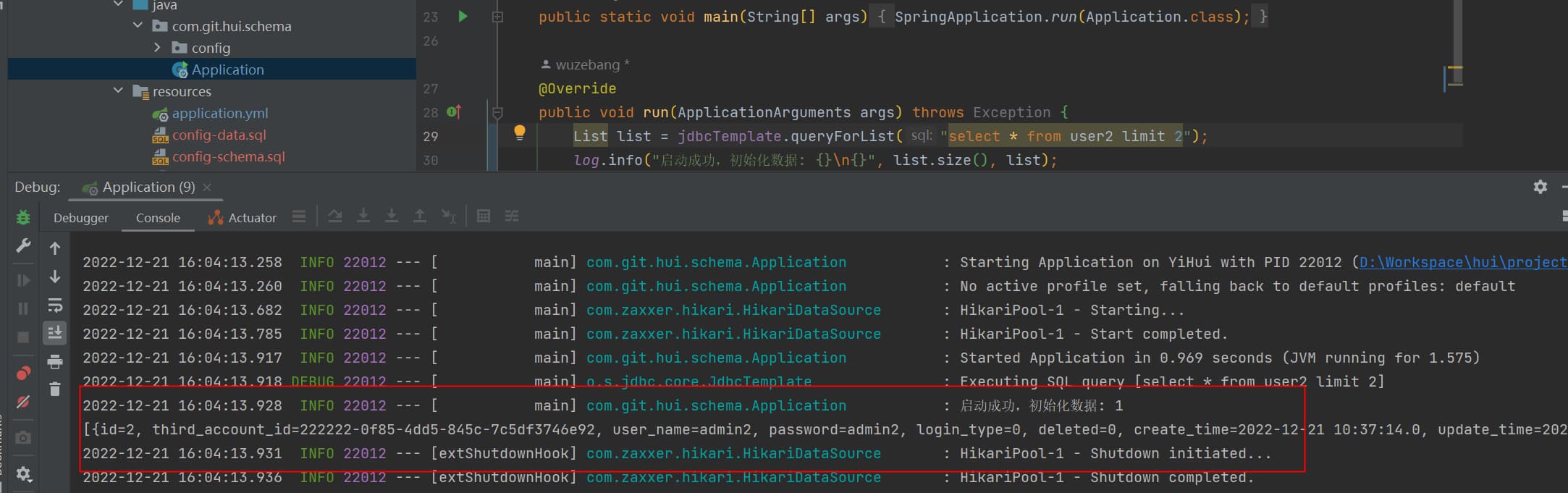This screenshot has height=493, width=1568.
Task: Collapse the com.git.hui.schema package
Action: pos(138,26)
